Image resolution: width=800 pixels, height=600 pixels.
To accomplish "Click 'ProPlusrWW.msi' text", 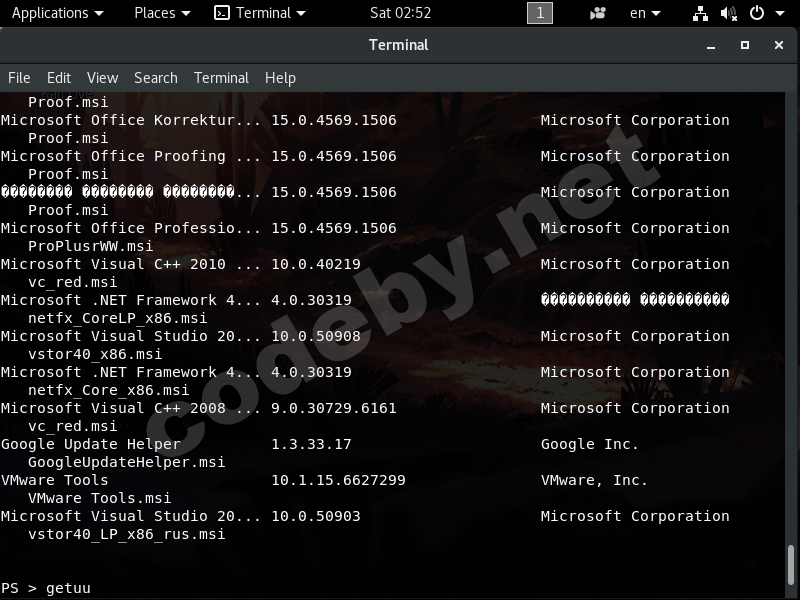I will 90,246.
